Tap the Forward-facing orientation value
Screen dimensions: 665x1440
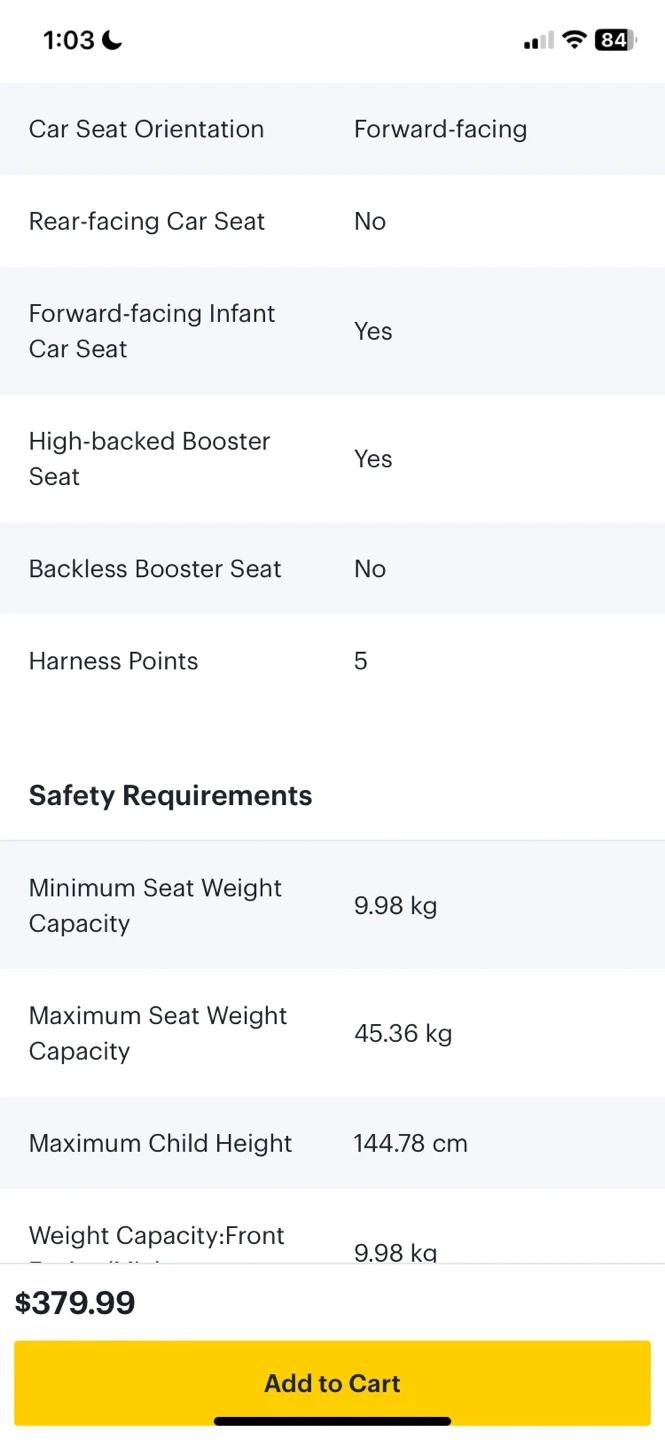440,129
